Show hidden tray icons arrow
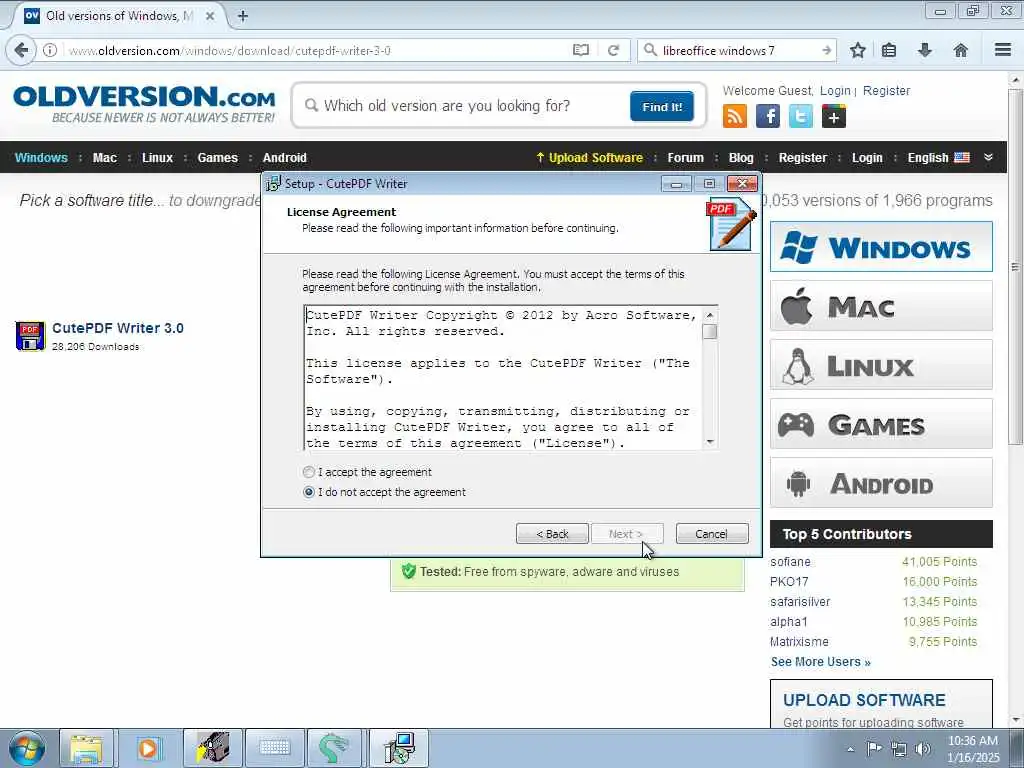 tap(850, 749)
